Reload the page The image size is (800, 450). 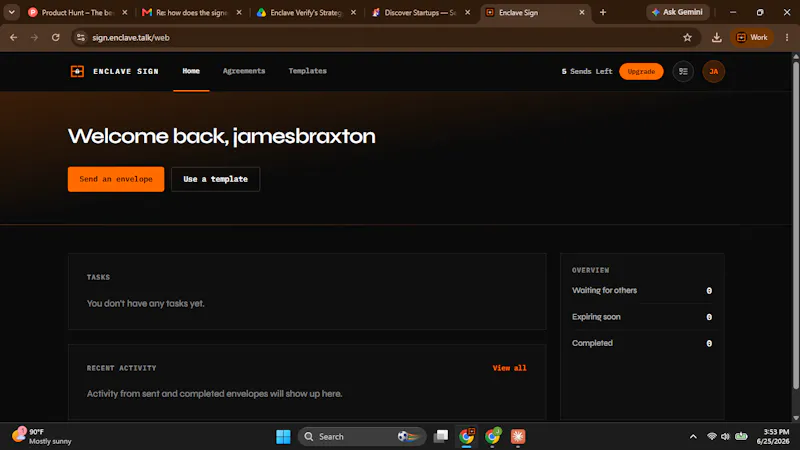(56, 37)
